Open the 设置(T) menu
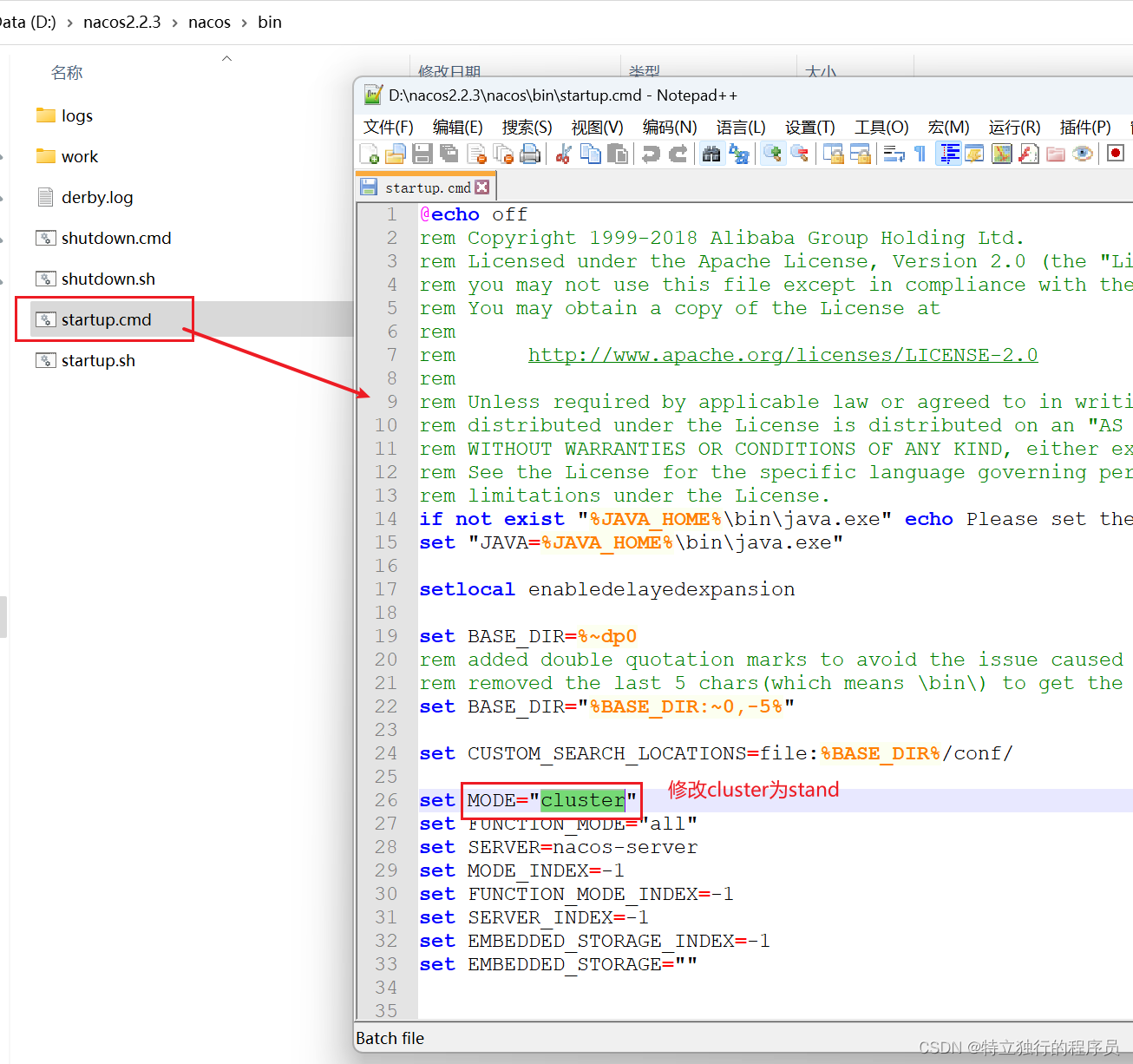This screenshot has height=1064, width=1133. (810, 128)
